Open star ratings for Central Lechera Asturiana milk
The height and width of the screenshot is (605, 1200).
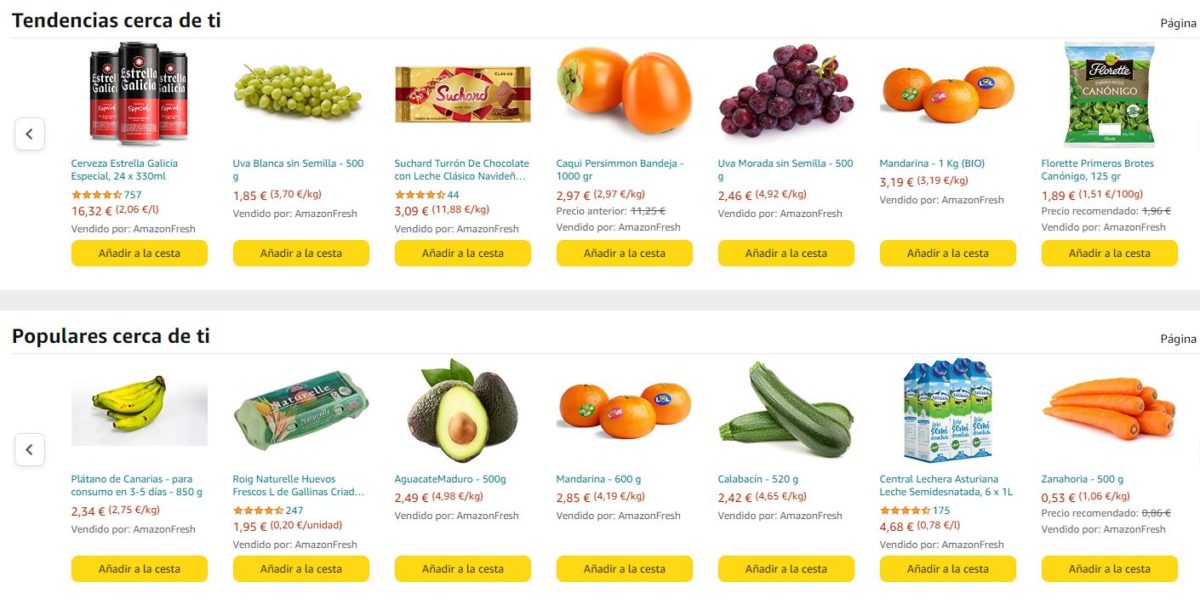tap(904, 511)
